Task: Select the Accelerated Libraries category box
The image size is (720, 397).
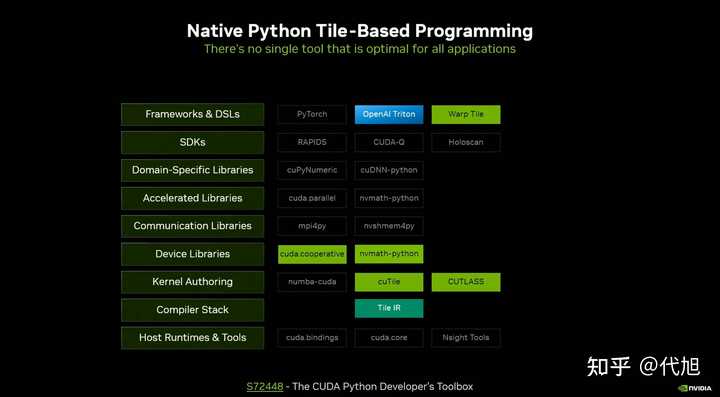Action: pyautogui.click(x=192, y=198)
